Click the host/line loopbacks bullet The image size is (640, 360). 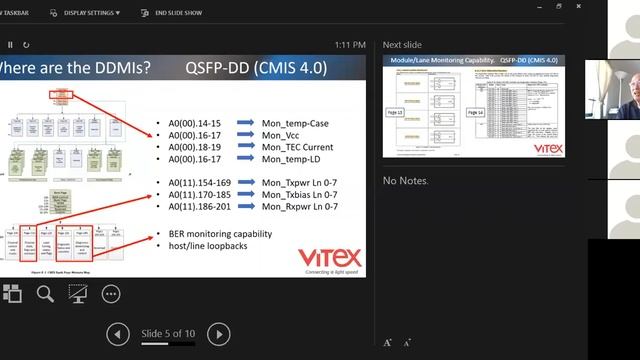coord(208,246)
